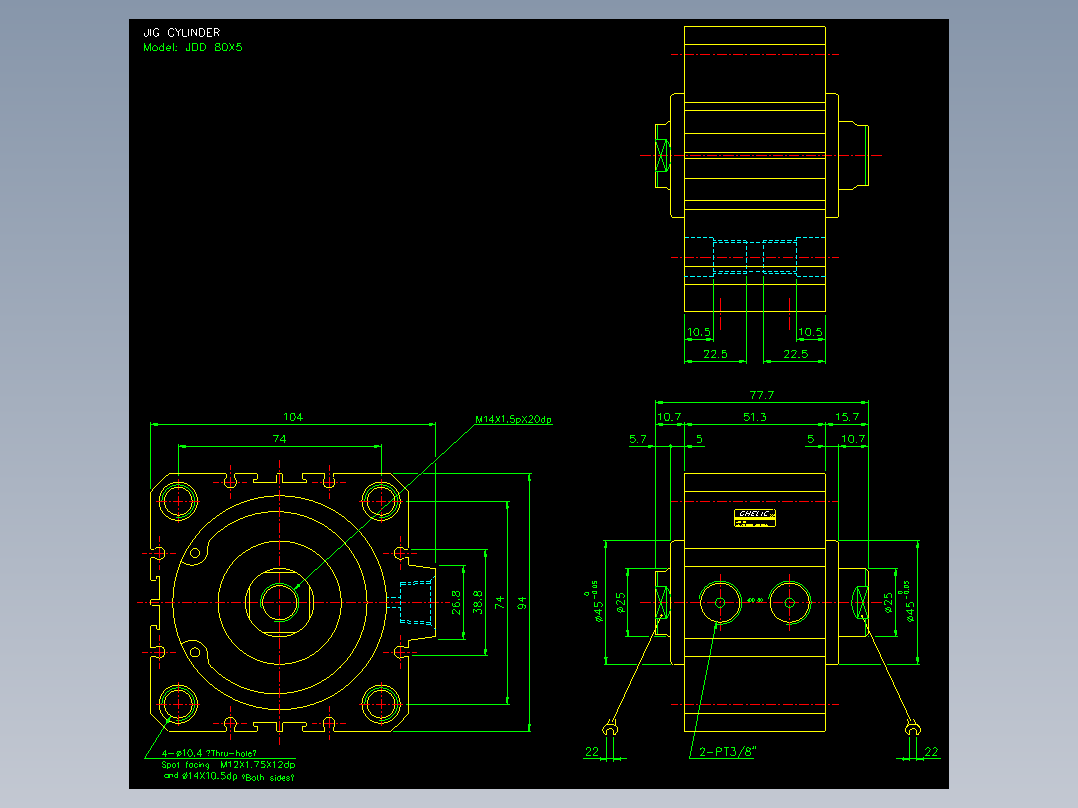Image resolution: width=1078 pixels, height=808 pixels.
Task: Select the Model: JDD 80X5 label
Action: (192, 47)
